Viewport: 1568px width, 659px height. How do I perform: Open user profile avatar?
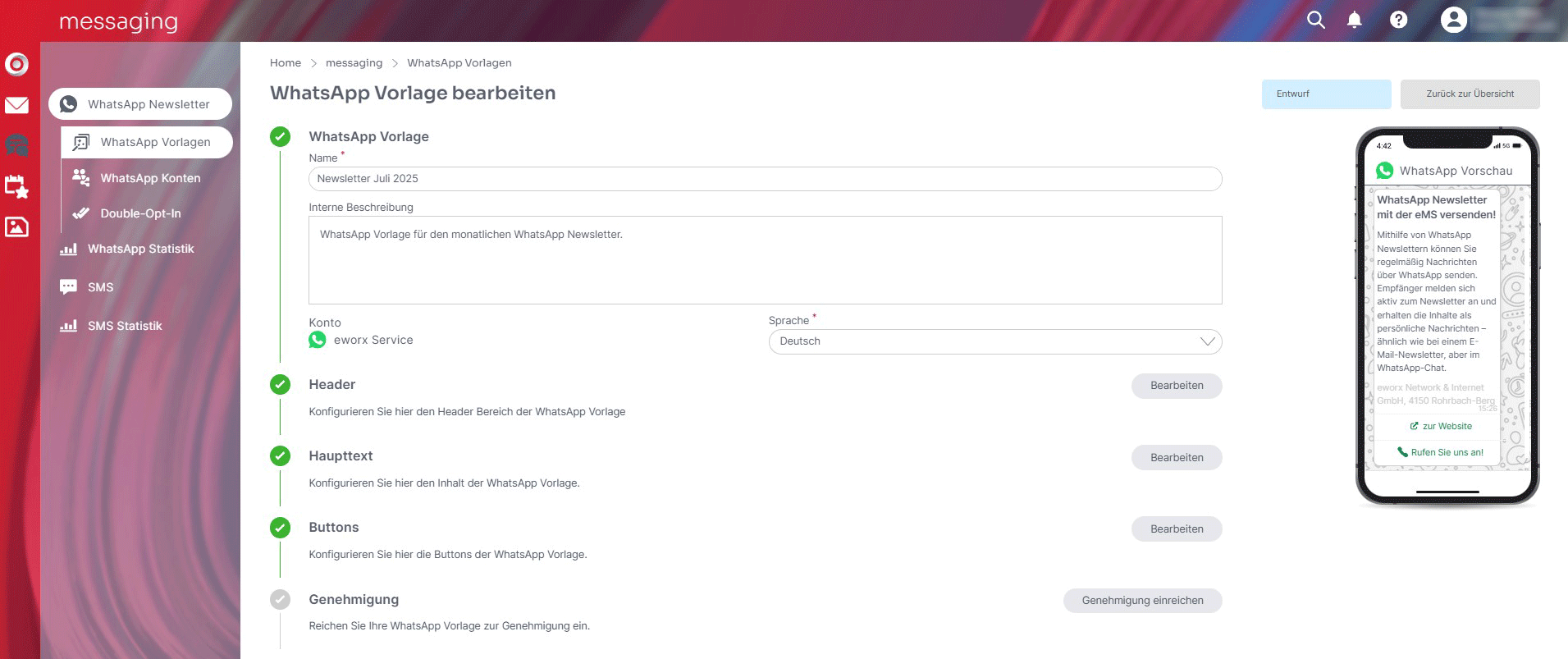pos(1454,20)
